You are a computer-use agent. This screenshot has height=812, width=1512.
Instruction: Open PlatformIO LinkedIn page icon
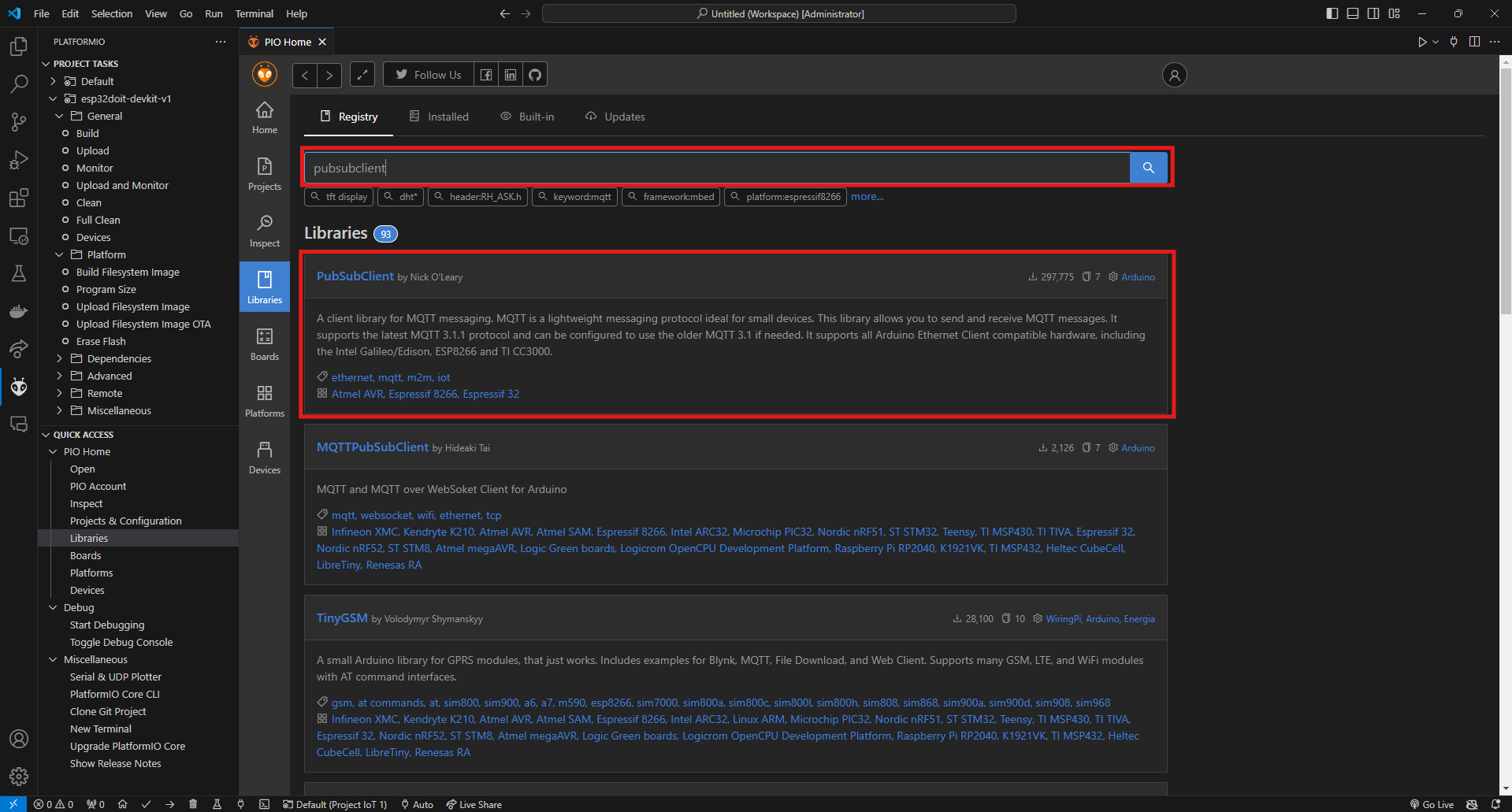pos(511,75)
